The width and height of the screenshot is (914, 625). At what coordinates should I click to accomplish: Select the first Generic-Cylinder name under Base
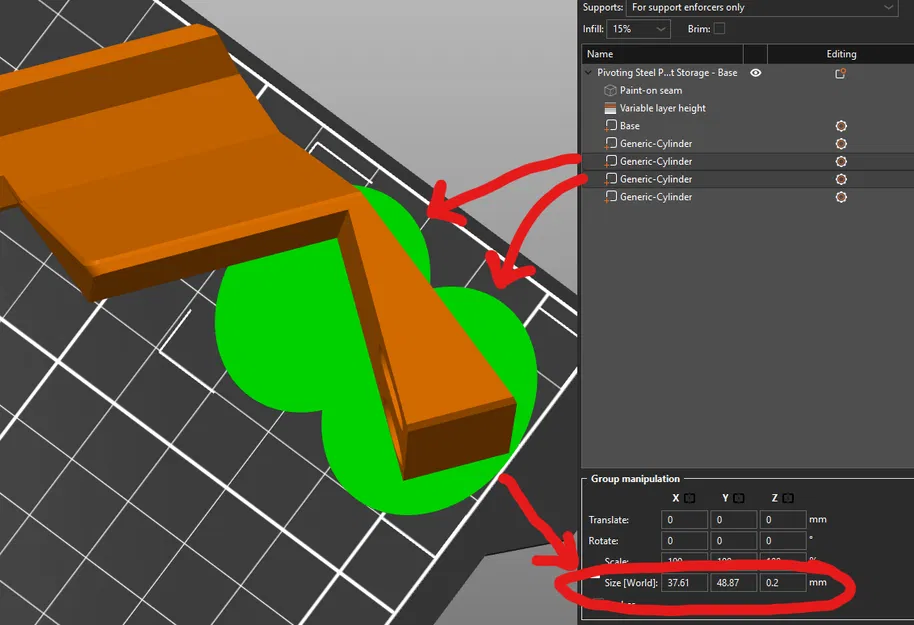656,143
